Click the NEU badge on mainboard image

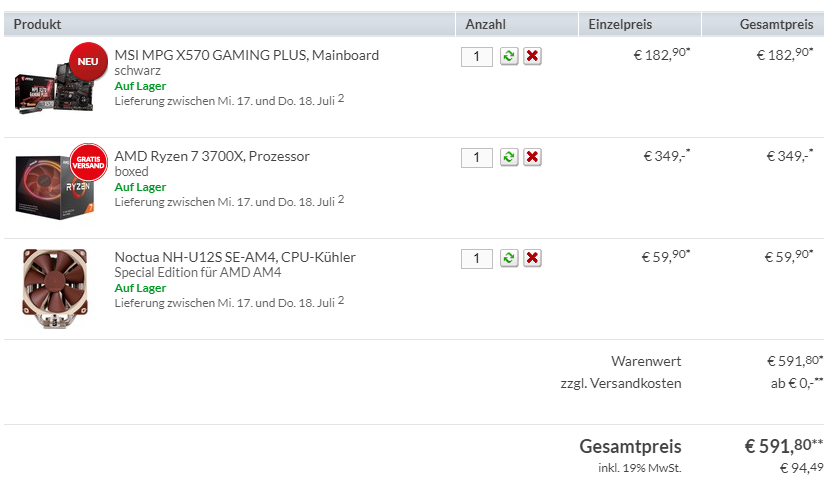pyautogui.click(x=88, y=61)
